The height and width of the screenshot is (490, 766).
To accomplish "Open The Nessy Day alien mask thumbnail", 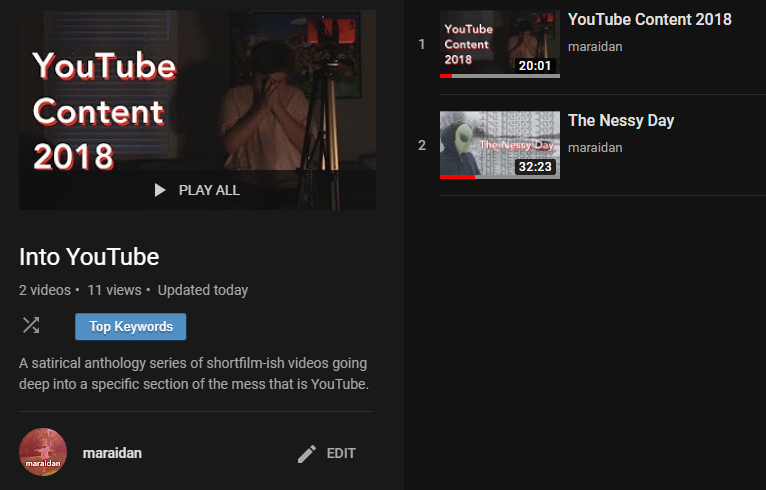I will 500,145.
